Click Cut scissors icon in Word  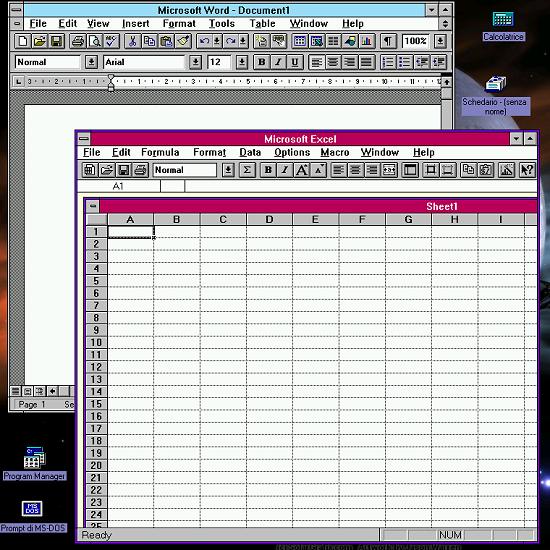point(132,41)
